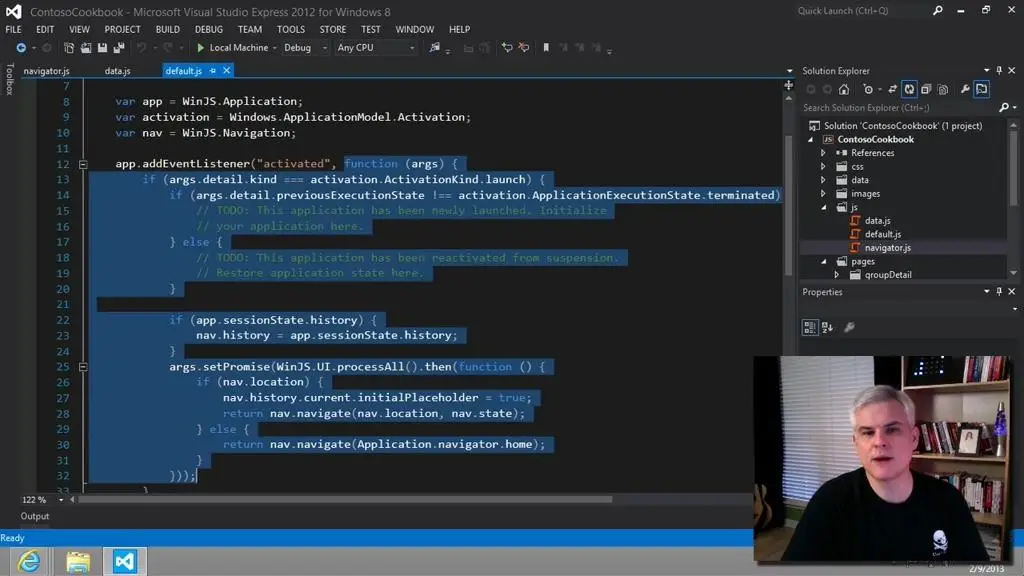Toggle the pin on the default.js tab

[213, 71]
